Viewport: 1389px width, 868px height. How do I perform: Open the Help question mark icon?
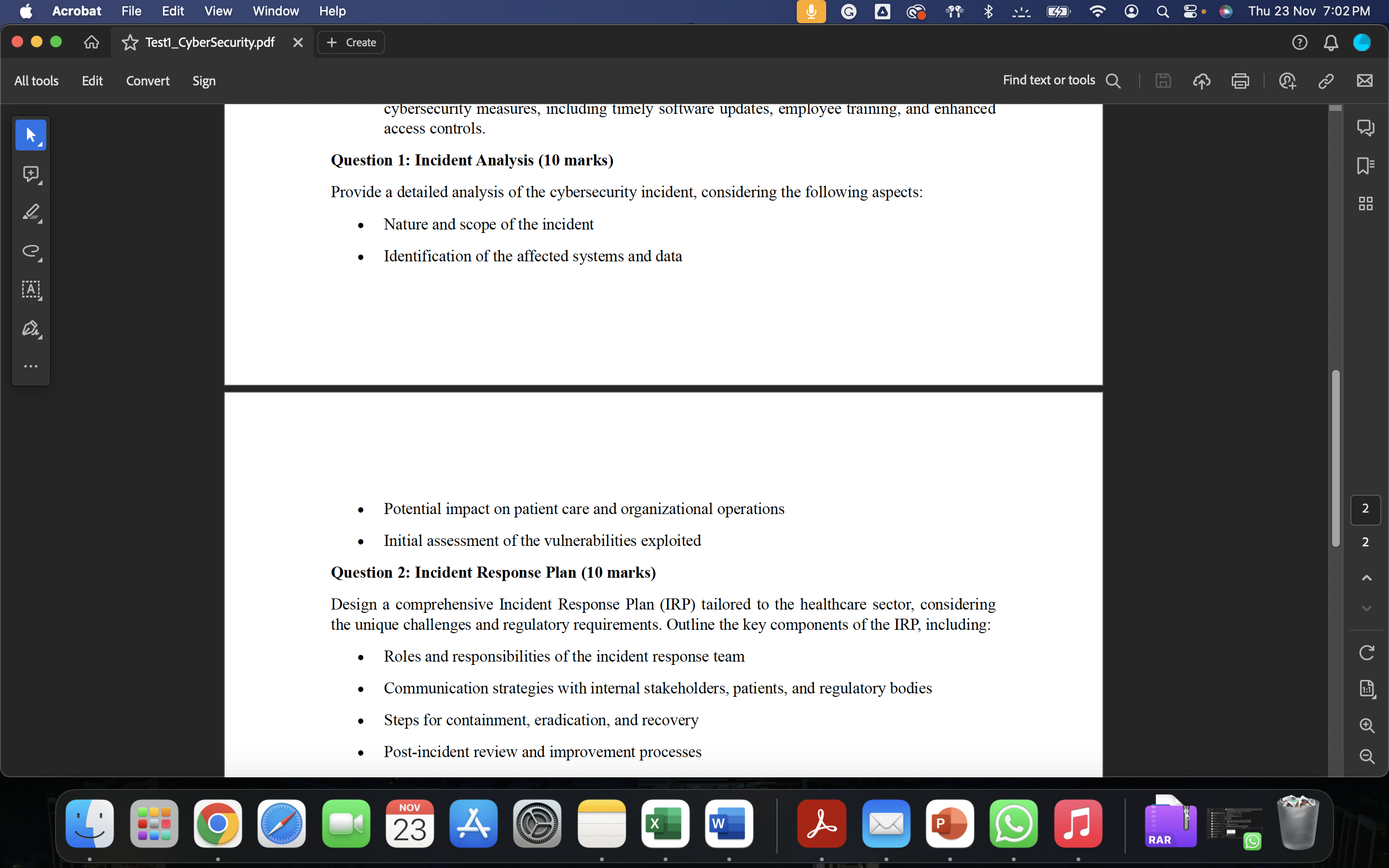click(x=1299, y=42)
